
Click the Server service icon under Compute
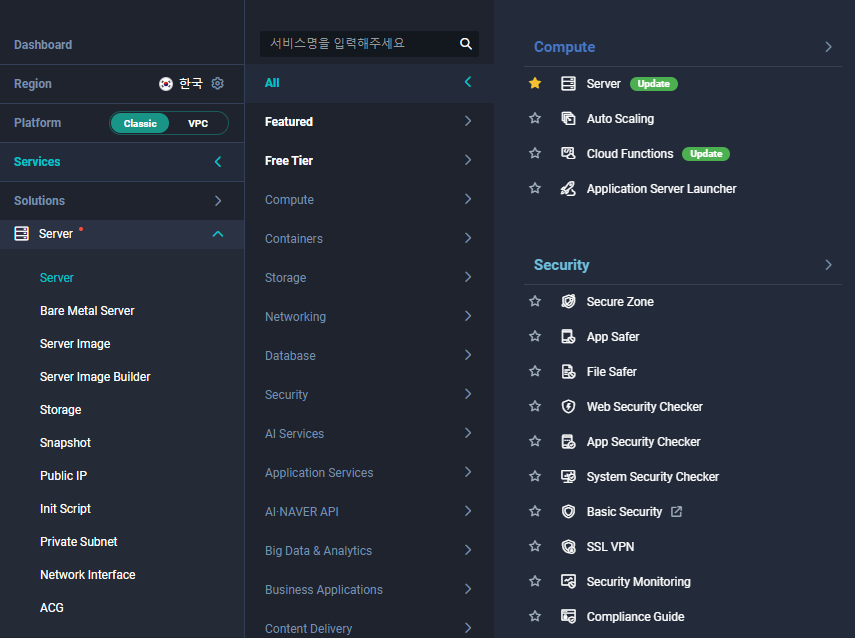click(568, 83)
